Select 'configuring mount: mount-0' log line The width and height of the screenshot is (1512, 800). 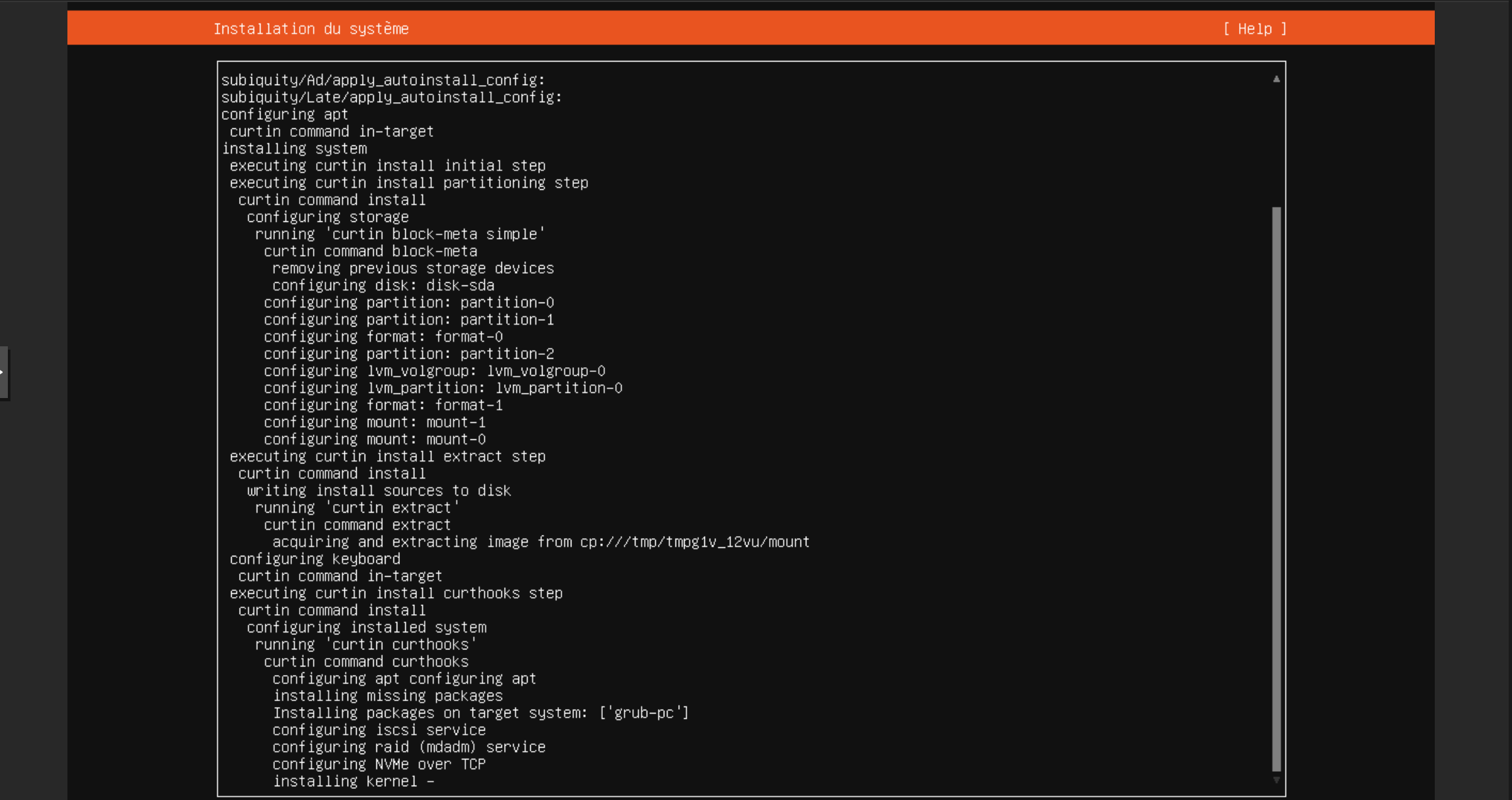coord(374,439)
